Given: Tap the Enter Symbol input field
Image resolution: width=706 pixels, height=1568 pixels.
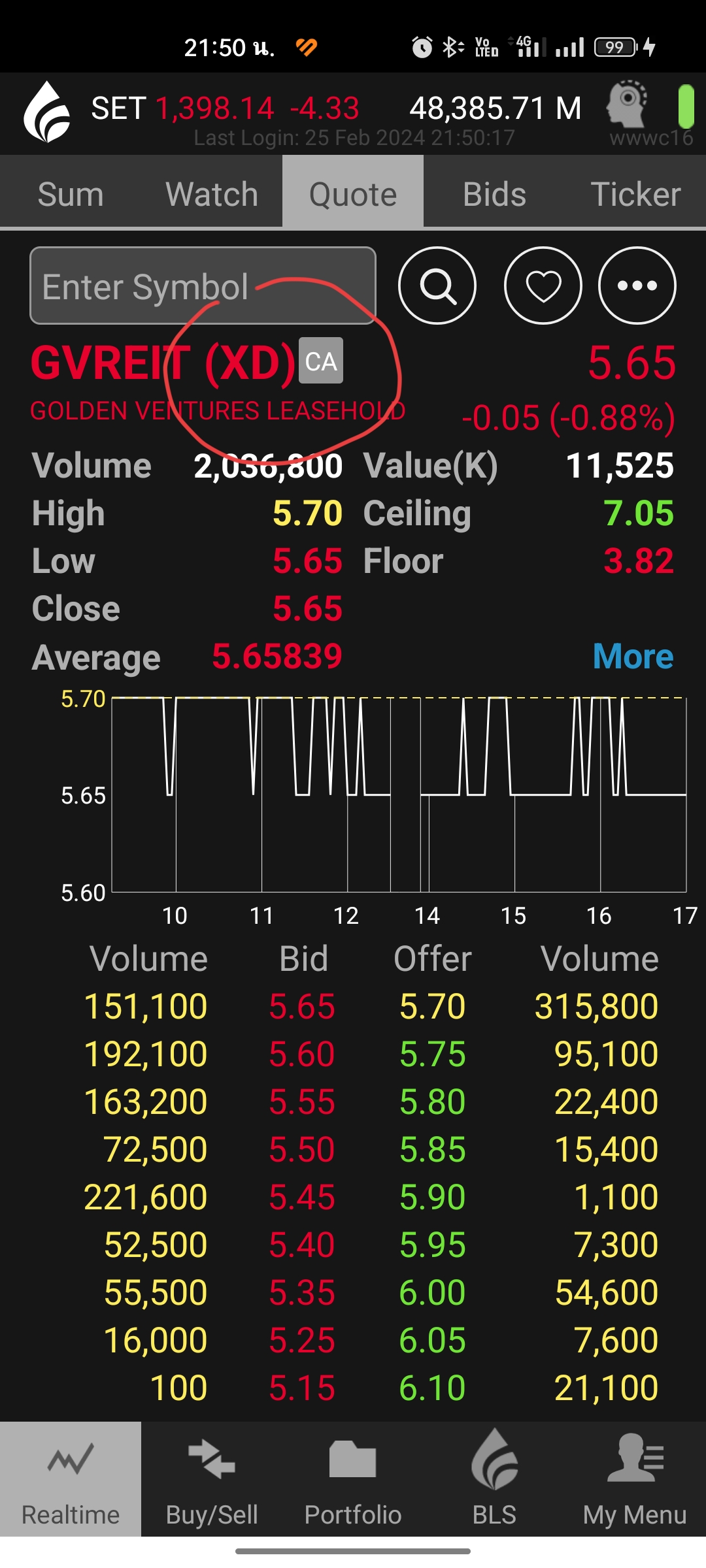Looking at the screenshot, I should 203,286.
